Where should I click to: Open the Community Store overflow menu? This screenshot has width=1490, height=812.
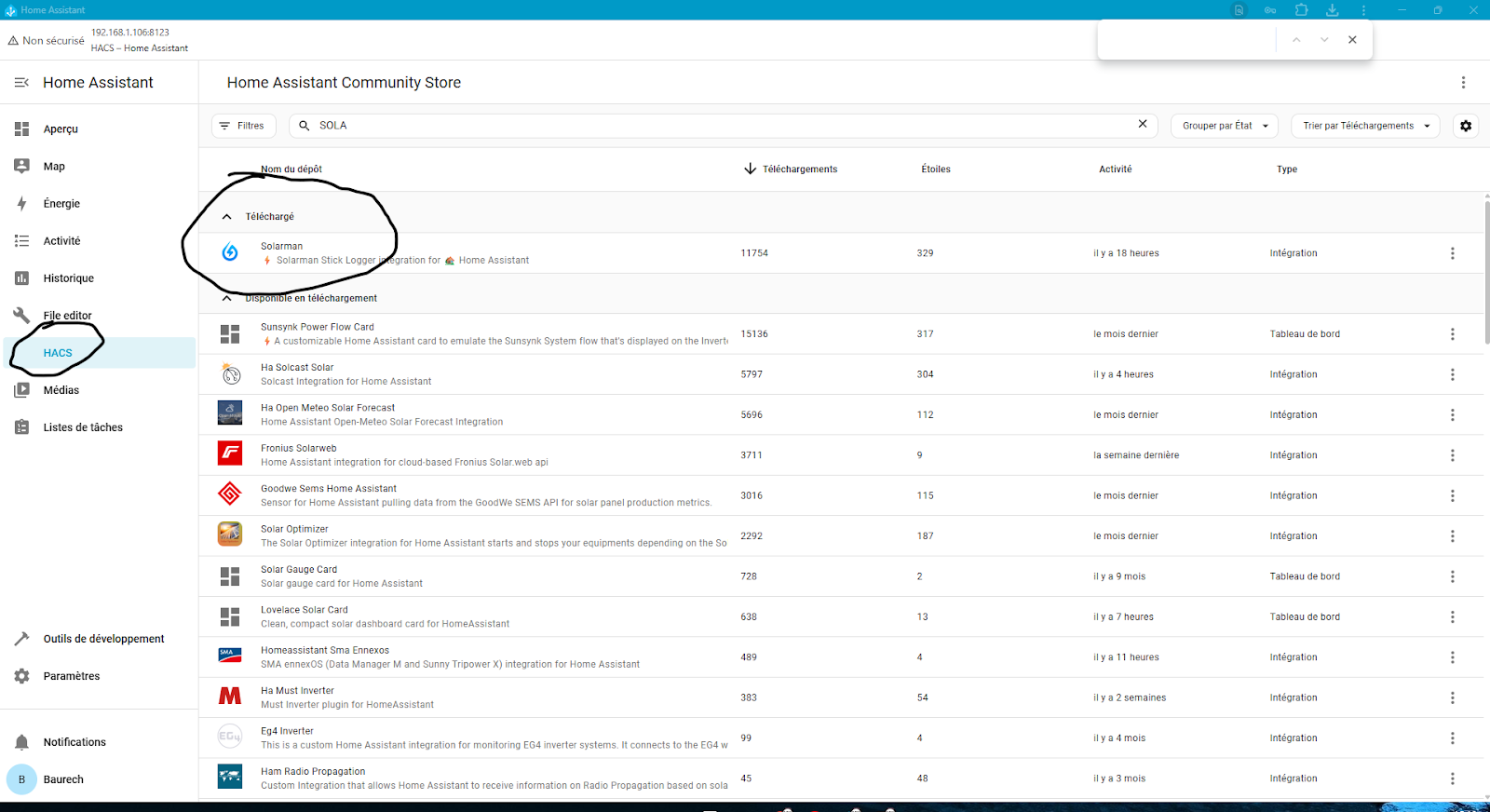pyautogui.click(x=1463, y=83)
